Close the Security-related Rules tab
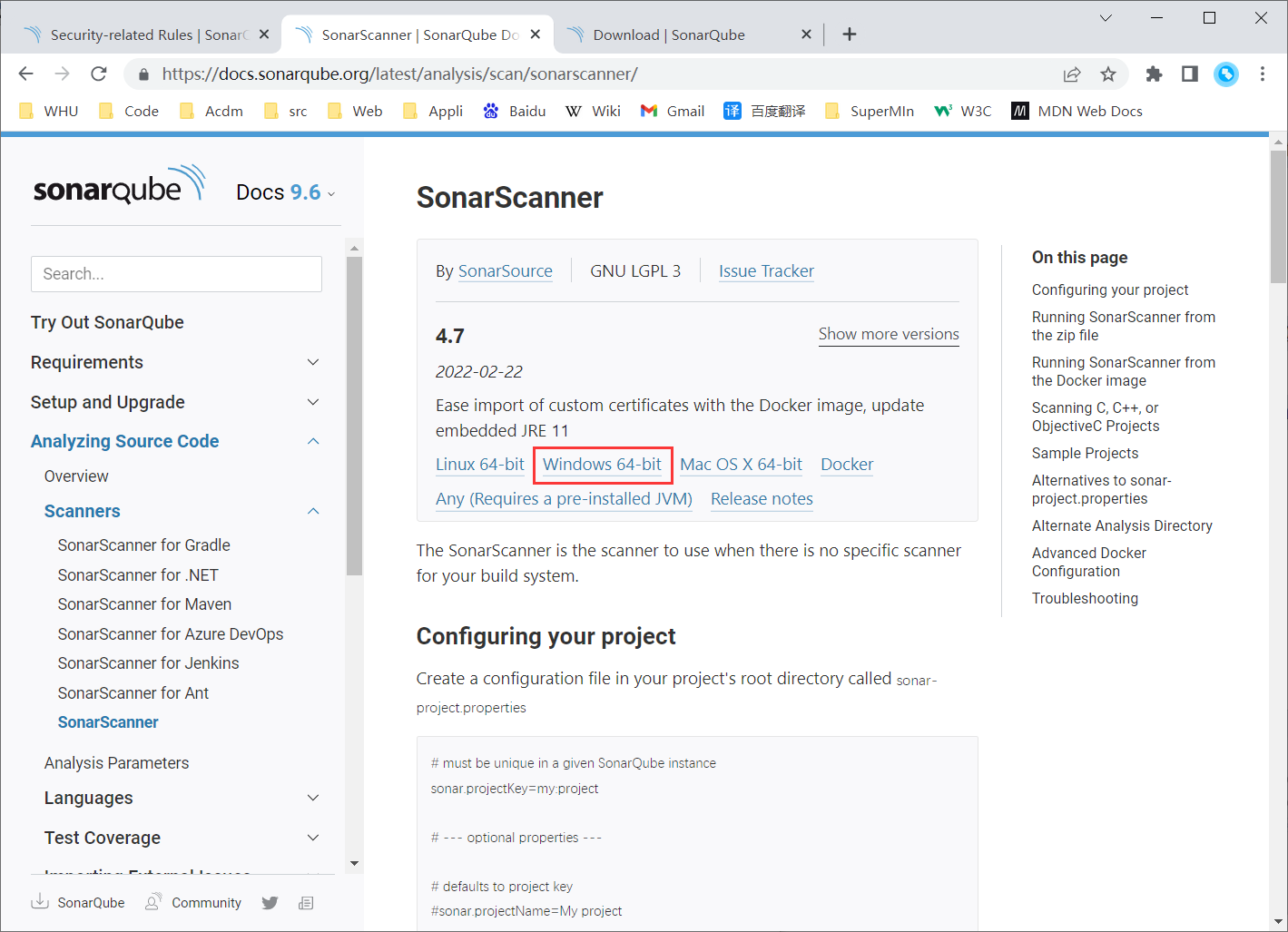 264,34
